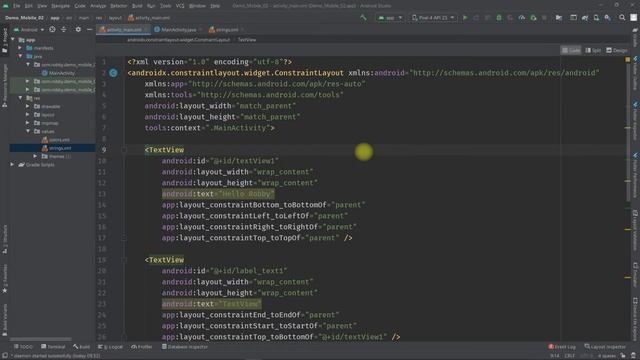Select MainActivity in project tree
This screenshot has height=360, width=640.
58,73
